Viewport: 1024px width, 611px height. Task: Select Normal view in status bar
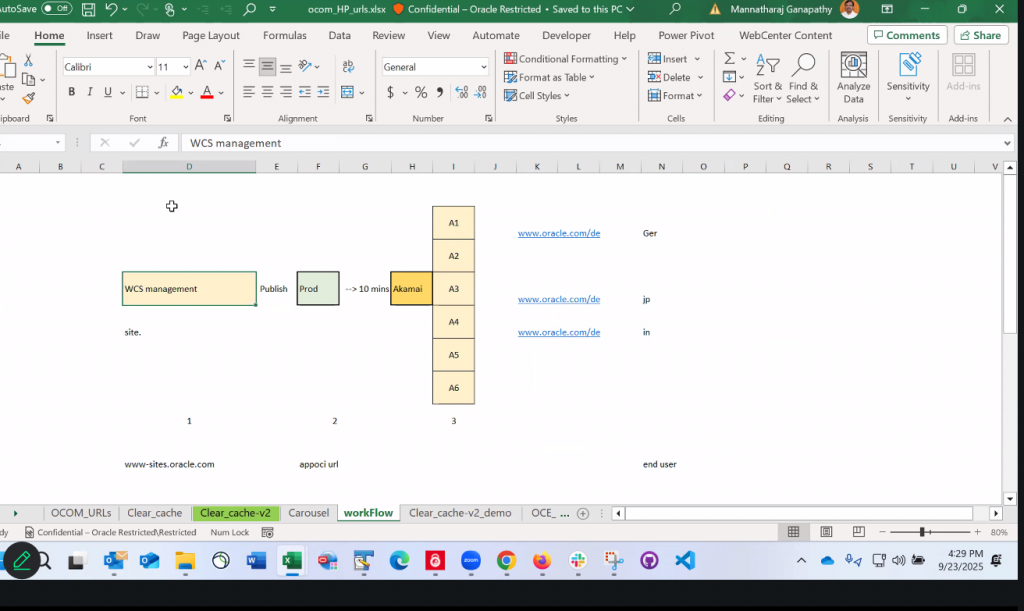pos(793,532)
